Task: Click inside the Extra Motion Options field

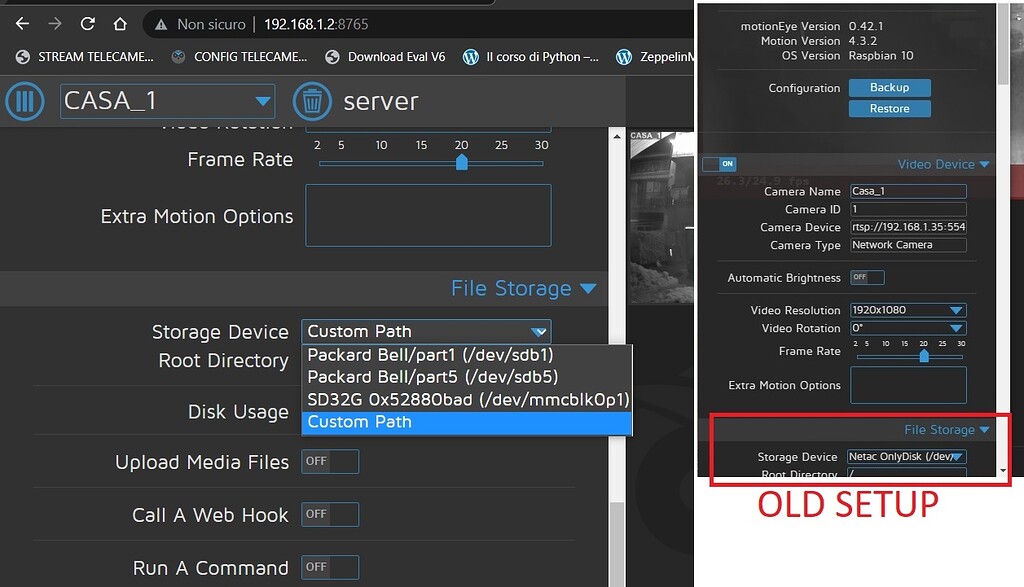Action: tap(428, 215)
